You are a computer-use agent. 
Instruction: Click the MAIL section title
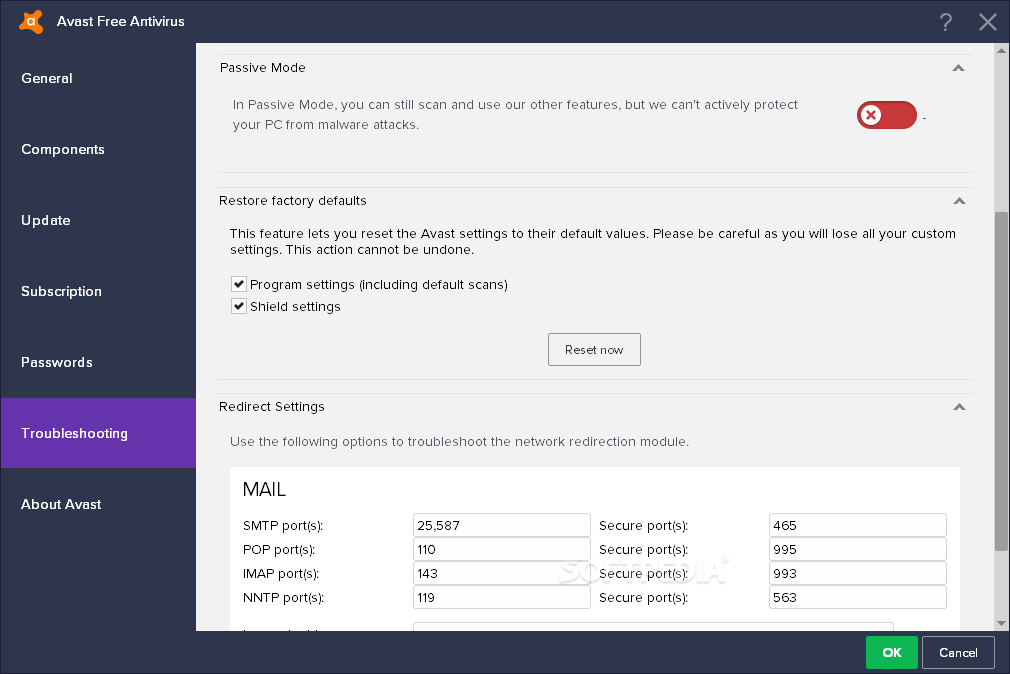pos(264,489)
